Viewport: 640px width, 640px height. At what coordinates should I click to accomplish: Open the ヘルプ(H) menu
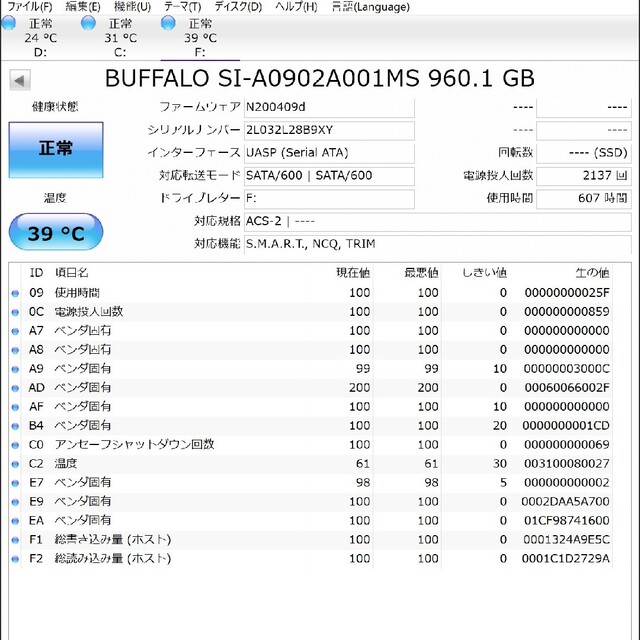pyautogui.click(x=296, y=7)
